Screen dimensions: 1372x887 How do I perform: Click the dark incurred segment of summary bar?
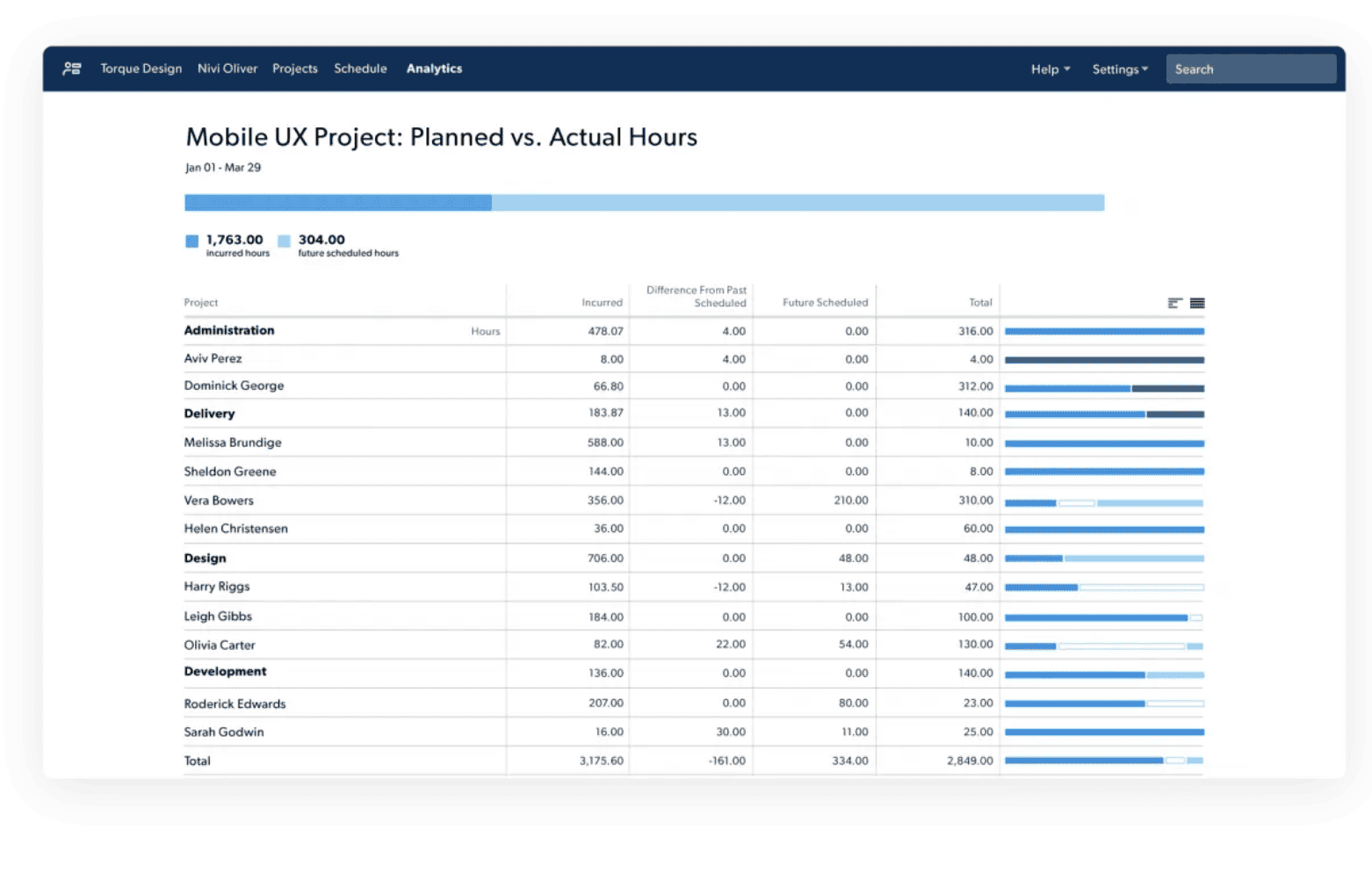(x=337, y=203)
